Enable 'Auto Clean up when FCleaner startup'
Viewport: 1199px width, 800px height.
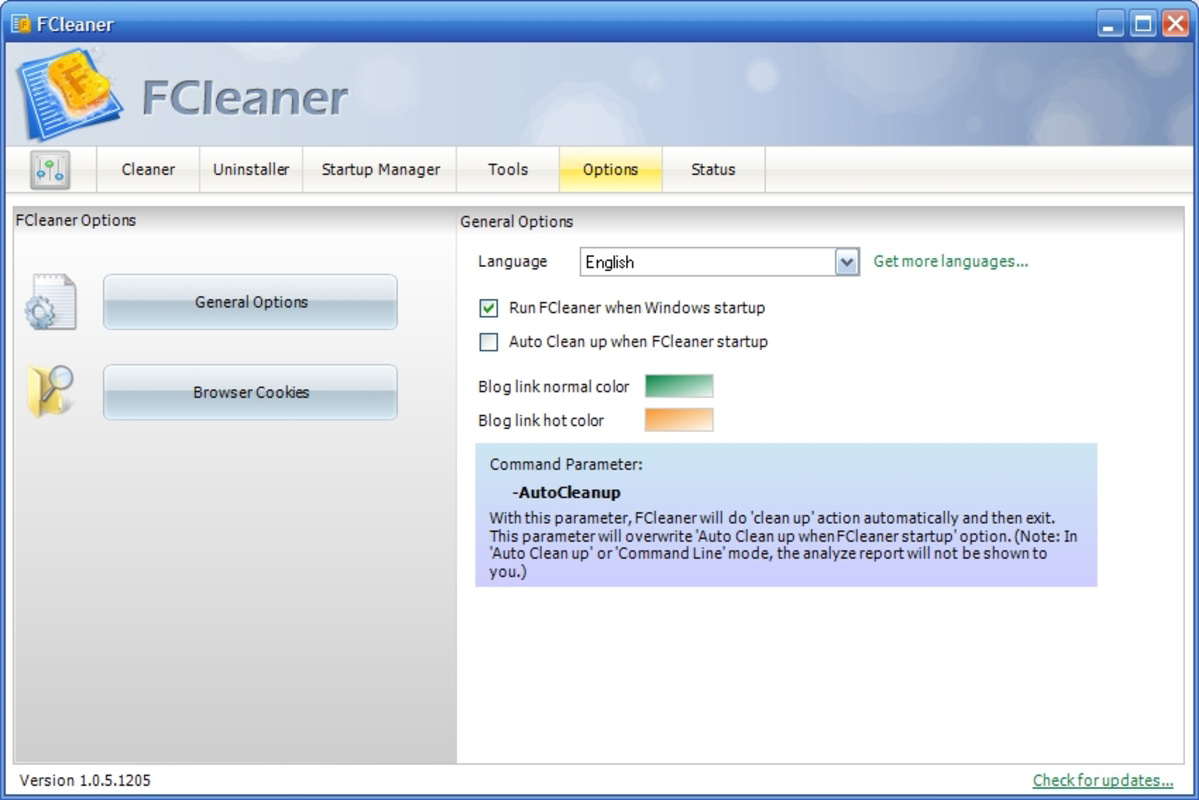tap(488, 342)
